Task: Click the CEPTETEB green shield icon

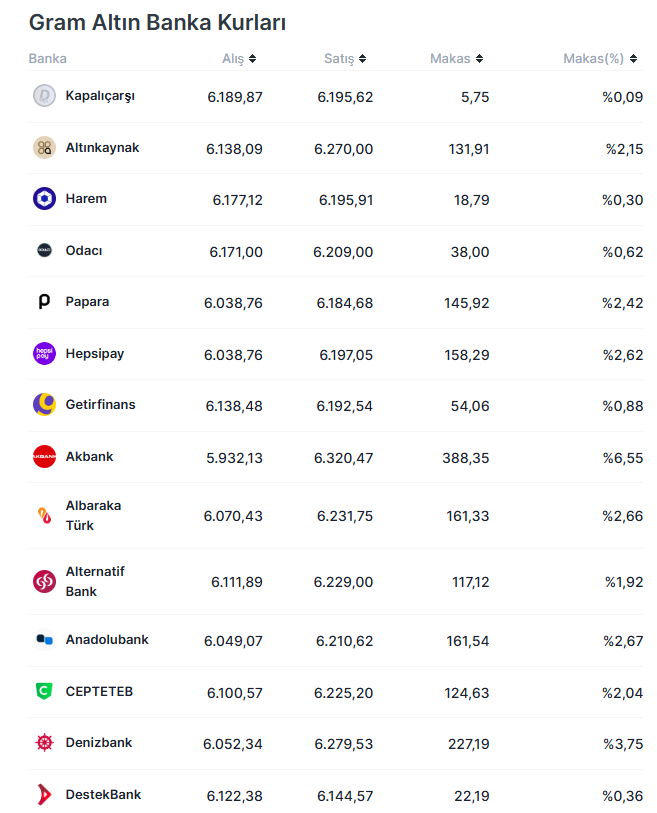Action: [44, 692]
